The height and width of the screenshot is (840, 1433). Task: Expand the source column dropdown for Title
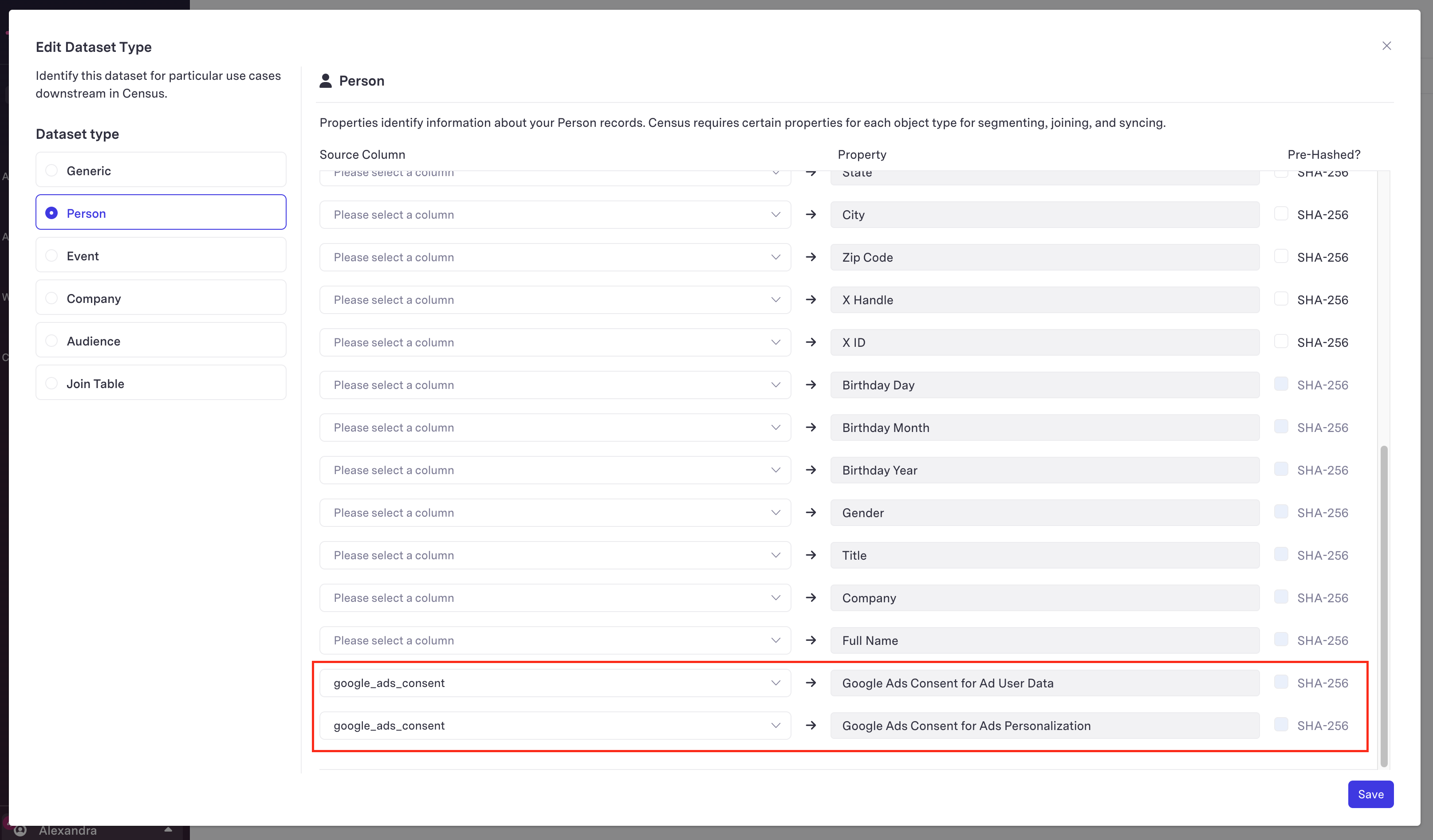[x=555, y=555]
